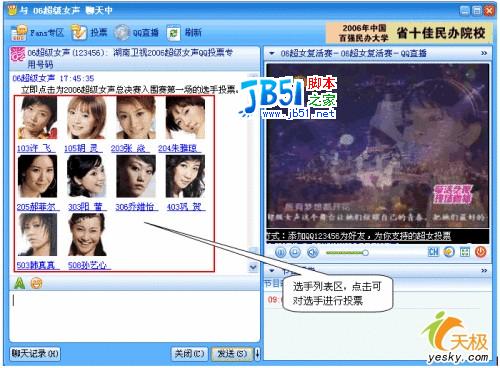Viewport: 500px width, 368px height.
Task: Open the send options arrow beside 发送
Action: (x=257, y=354)
